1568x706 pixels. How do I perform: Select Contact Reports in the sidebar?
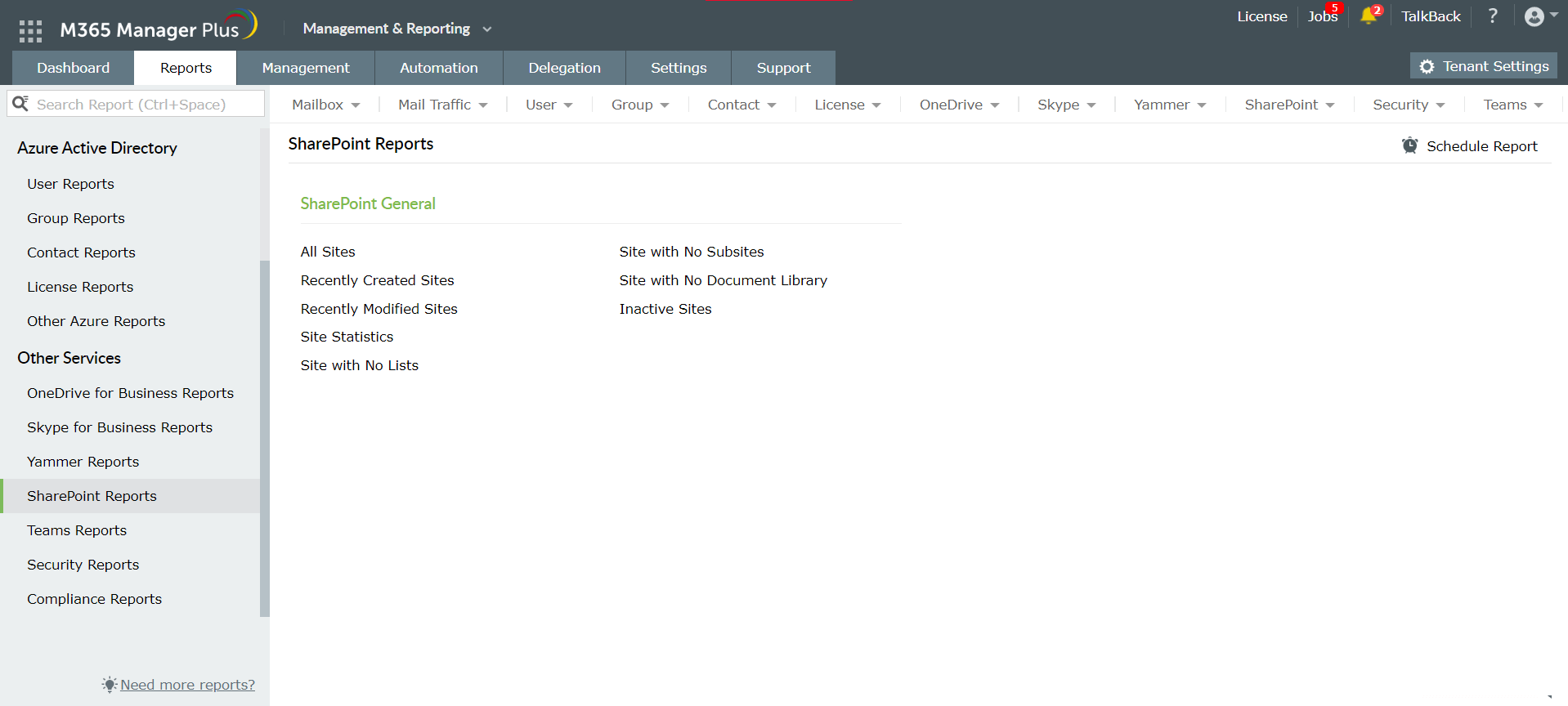(x=81, y=252)
